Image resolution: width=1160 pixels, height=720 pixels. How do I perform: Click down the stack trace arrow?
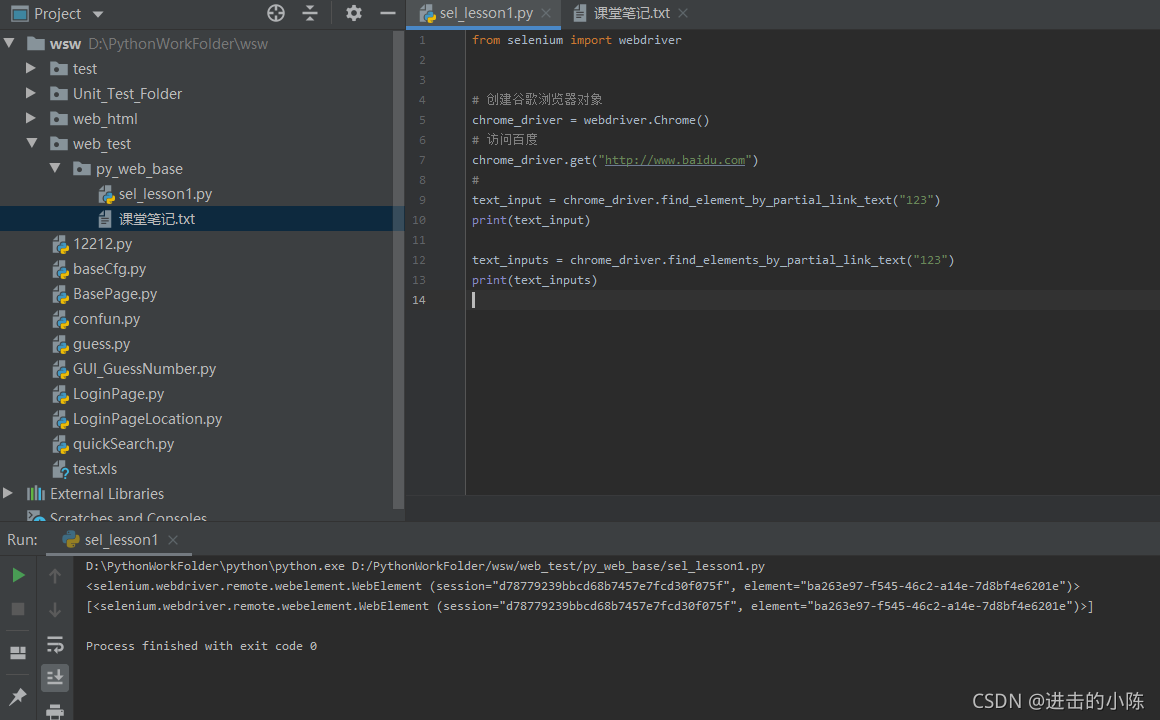click(x=55, y=609)
